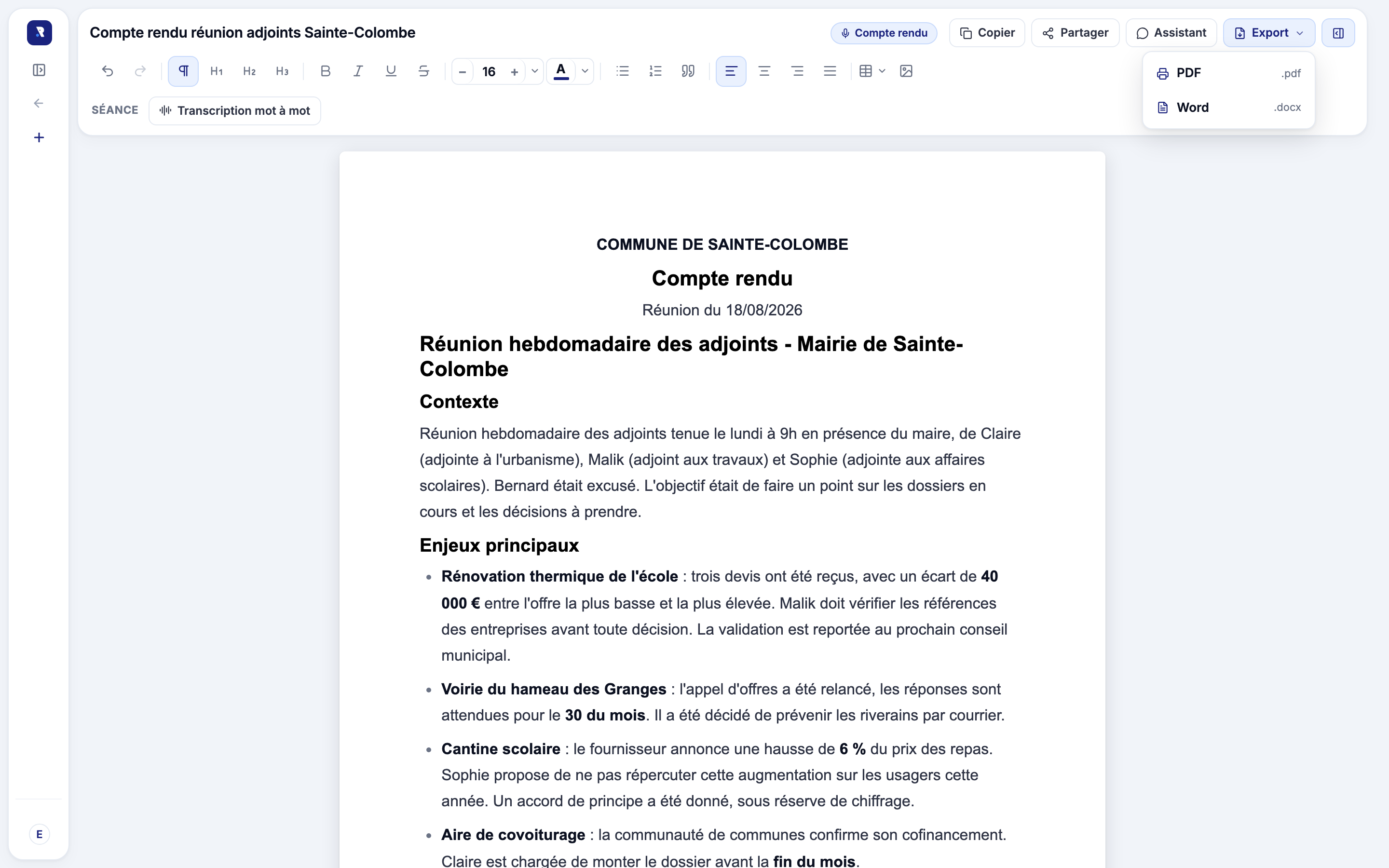1389x868 pixels.
Task: Click the COMMUNE DE SAINTE-COLOMBE heading
Action: coord(722,244)
